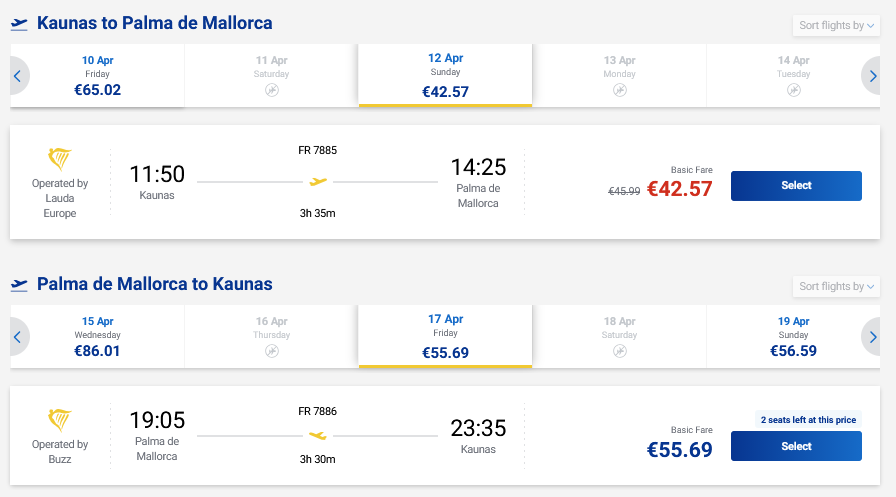Open the outbound Sort flights by dropdown
The width and height of the screenshot is (896, 497).
tap(836, 26)
